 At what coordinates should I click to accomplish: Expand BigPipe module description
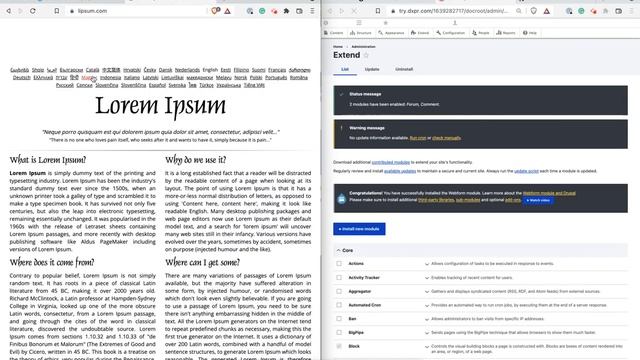pos(427,333)
